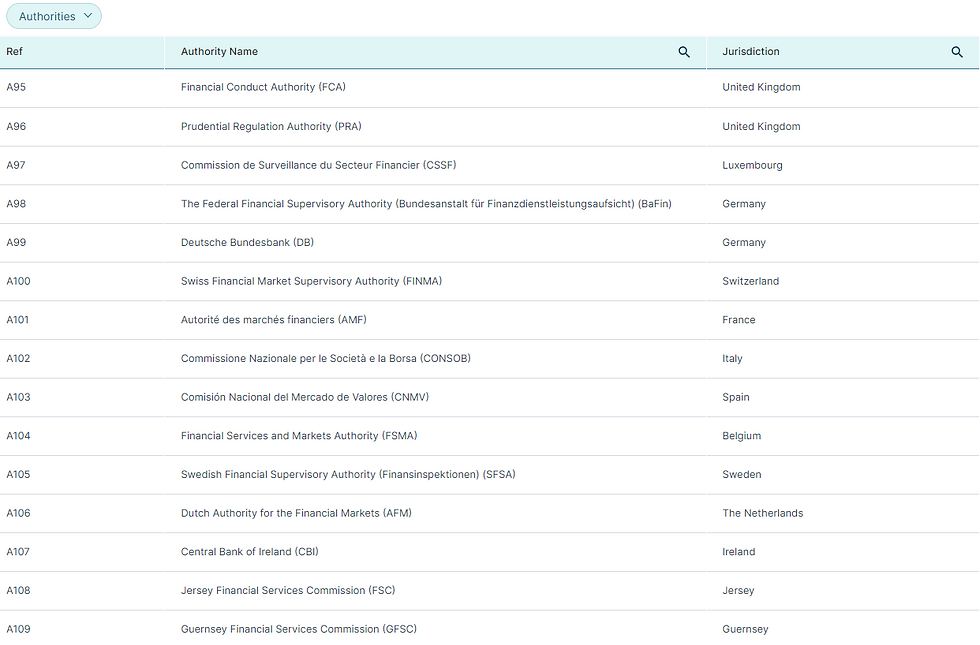The image size is (980, 645).
Task: Click the Guernsey jurisdiction cell
Action: click(x=745, y=630)
